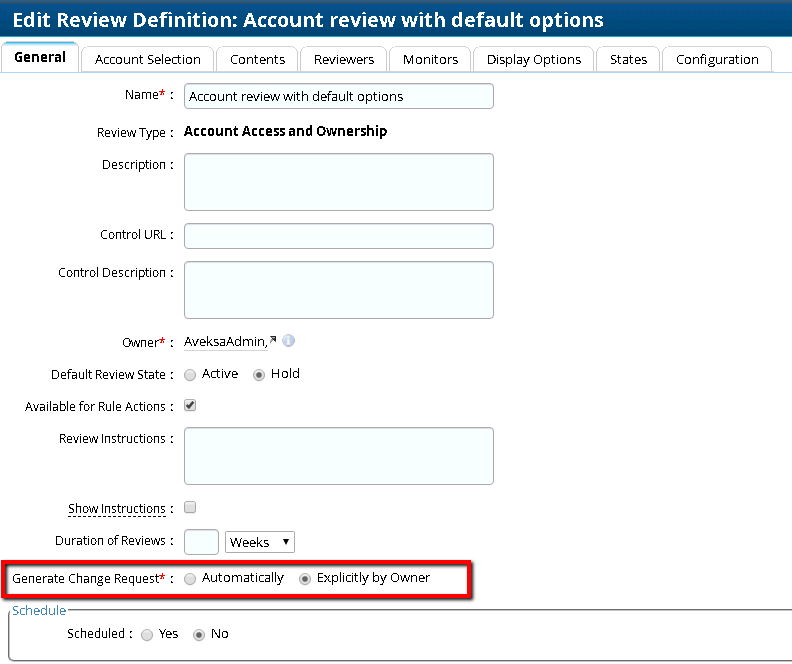Viewport: 792px width, 664px height.
Task: Open the Monitors tab
Action: (430, 59)
